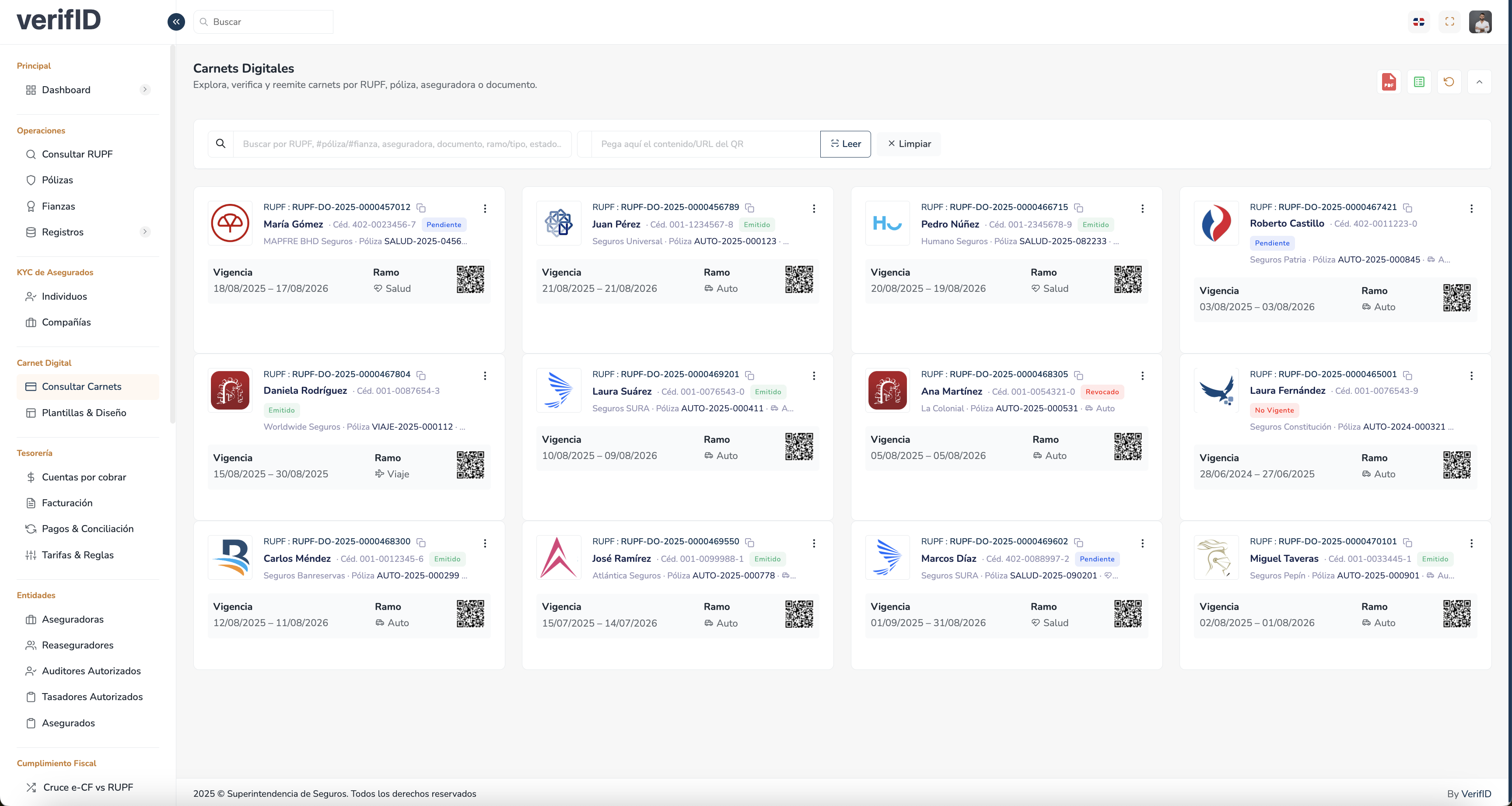Copy María Gómez's RUPF number

click(x=421, y=208)
